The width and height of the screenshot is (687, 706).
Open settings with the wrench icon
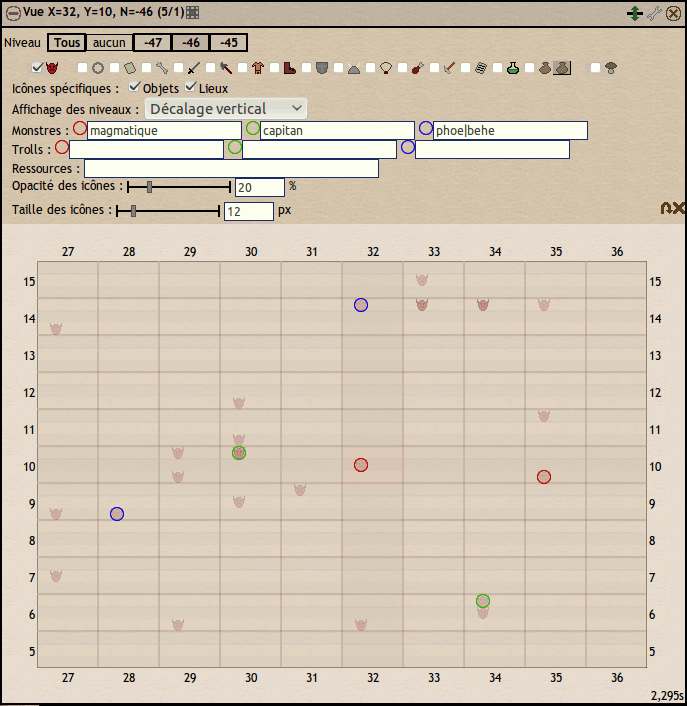pos(655,13)
